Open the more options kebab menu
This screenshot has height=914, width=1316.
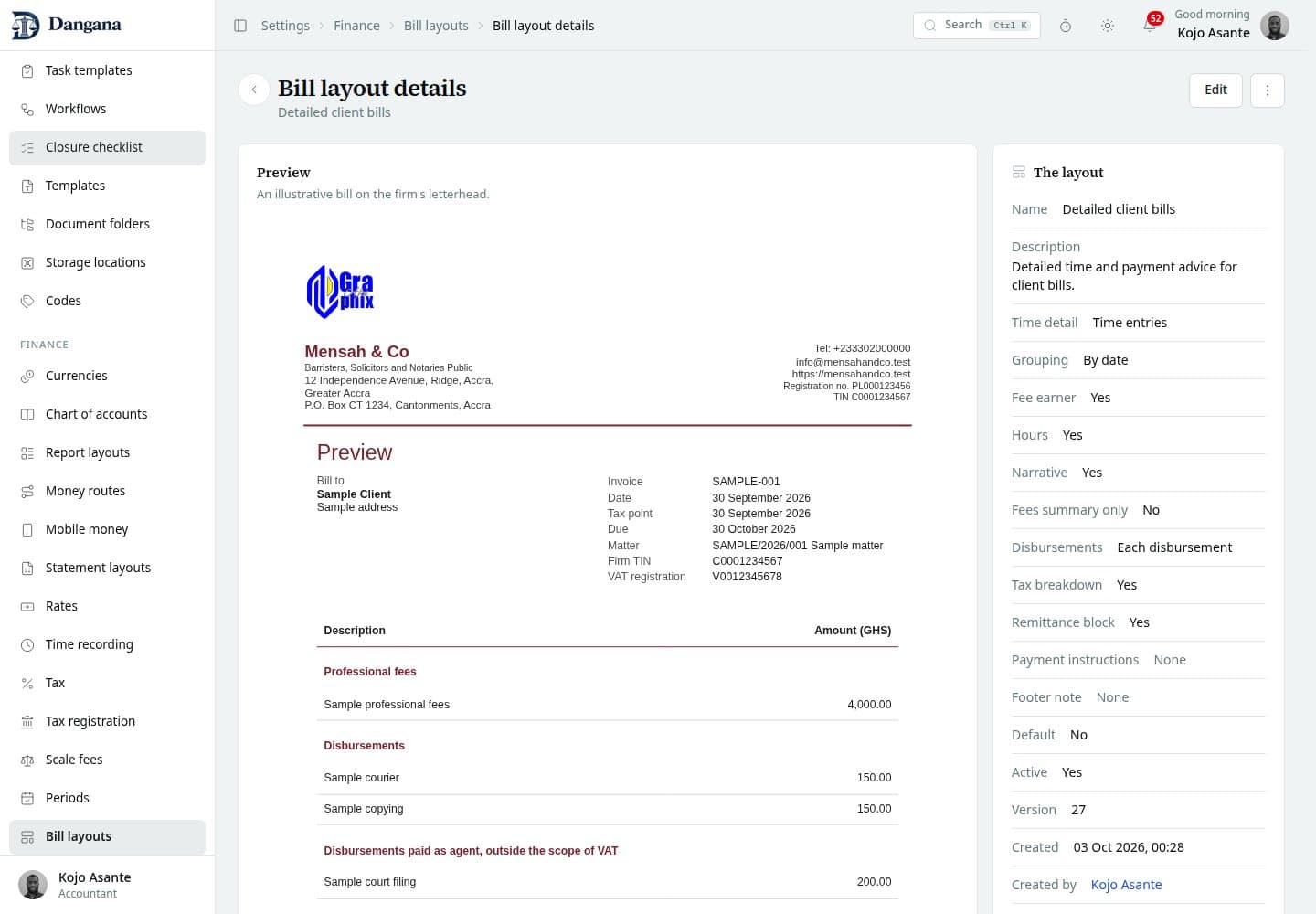(1268, 90)
